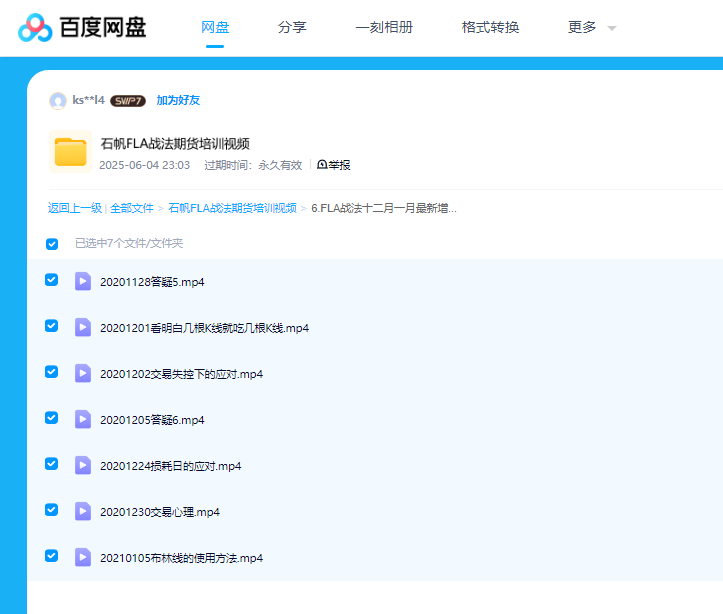Switch to the 分享 tab
Screen dimensions: 723x614
click(292, 28)
